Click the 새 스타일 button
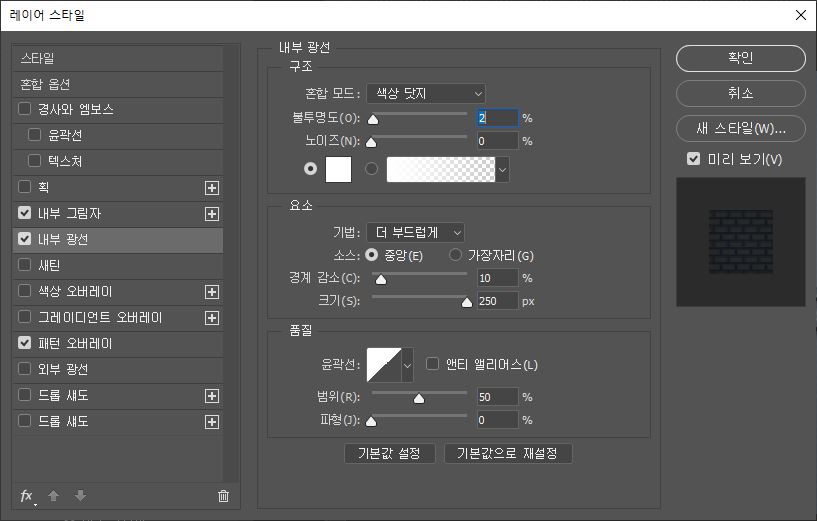Screen dimensions: 817x521 (740, 128)
